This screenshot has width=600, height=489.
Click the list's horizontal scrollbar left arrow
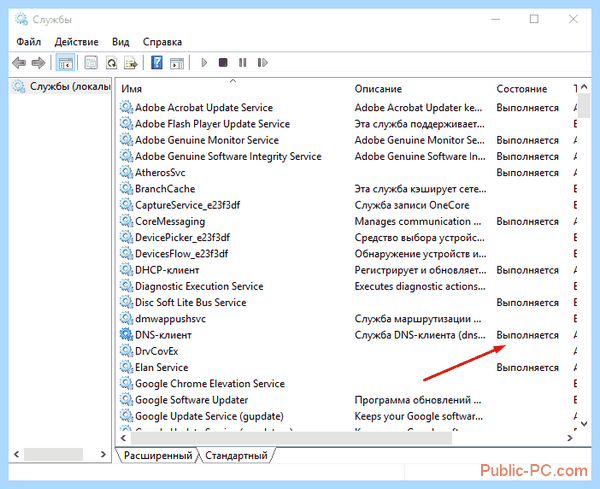[x=123, y=438]
